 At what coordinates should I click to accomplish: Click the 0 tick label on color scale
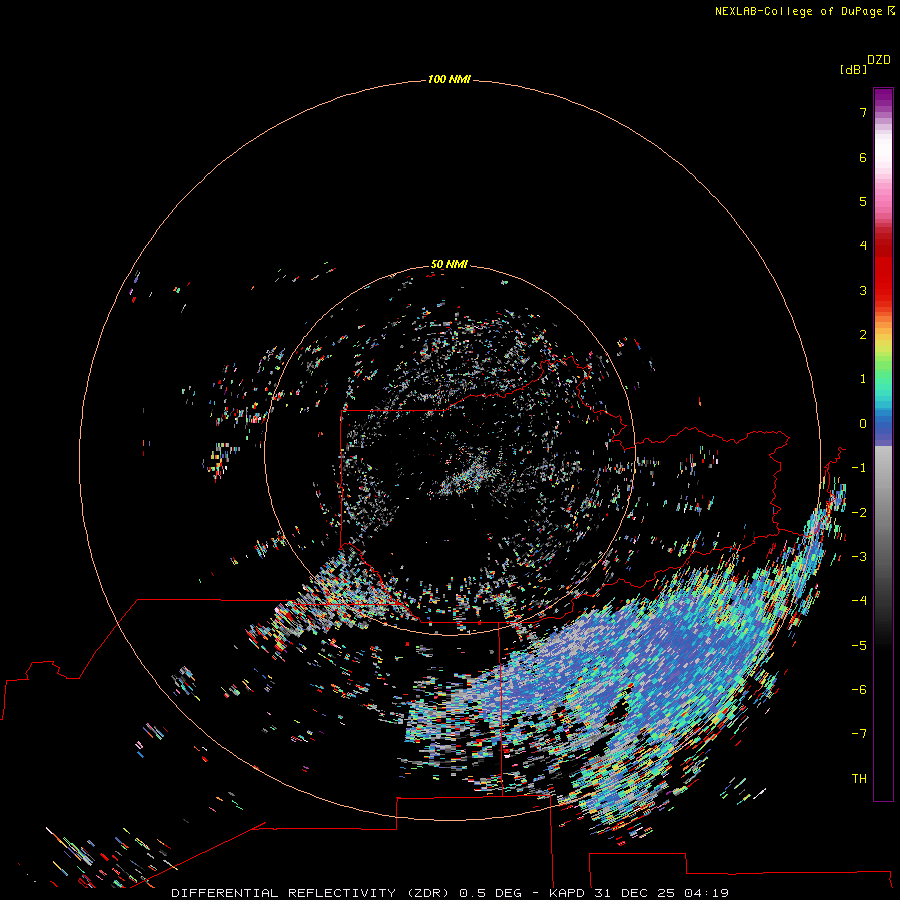(x=863, y=424)
